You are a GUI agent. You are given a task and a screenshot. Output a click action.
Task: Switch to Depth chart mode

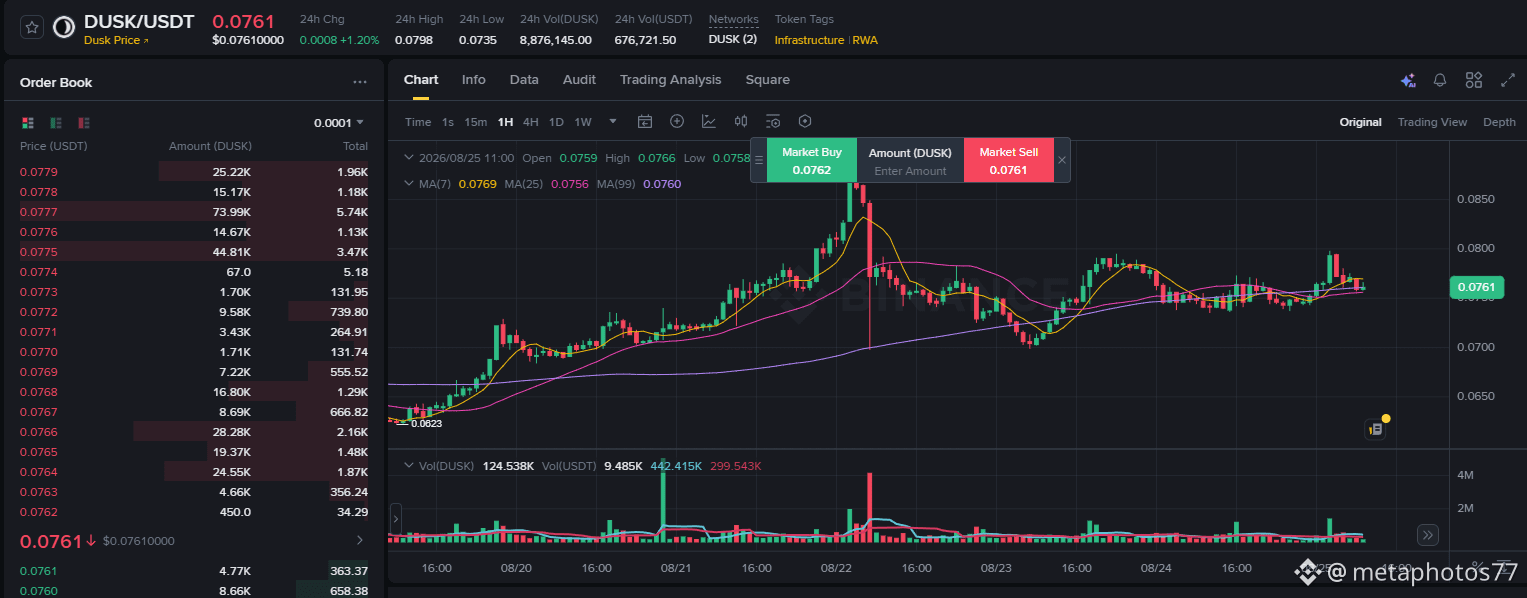pos(1499,122)
